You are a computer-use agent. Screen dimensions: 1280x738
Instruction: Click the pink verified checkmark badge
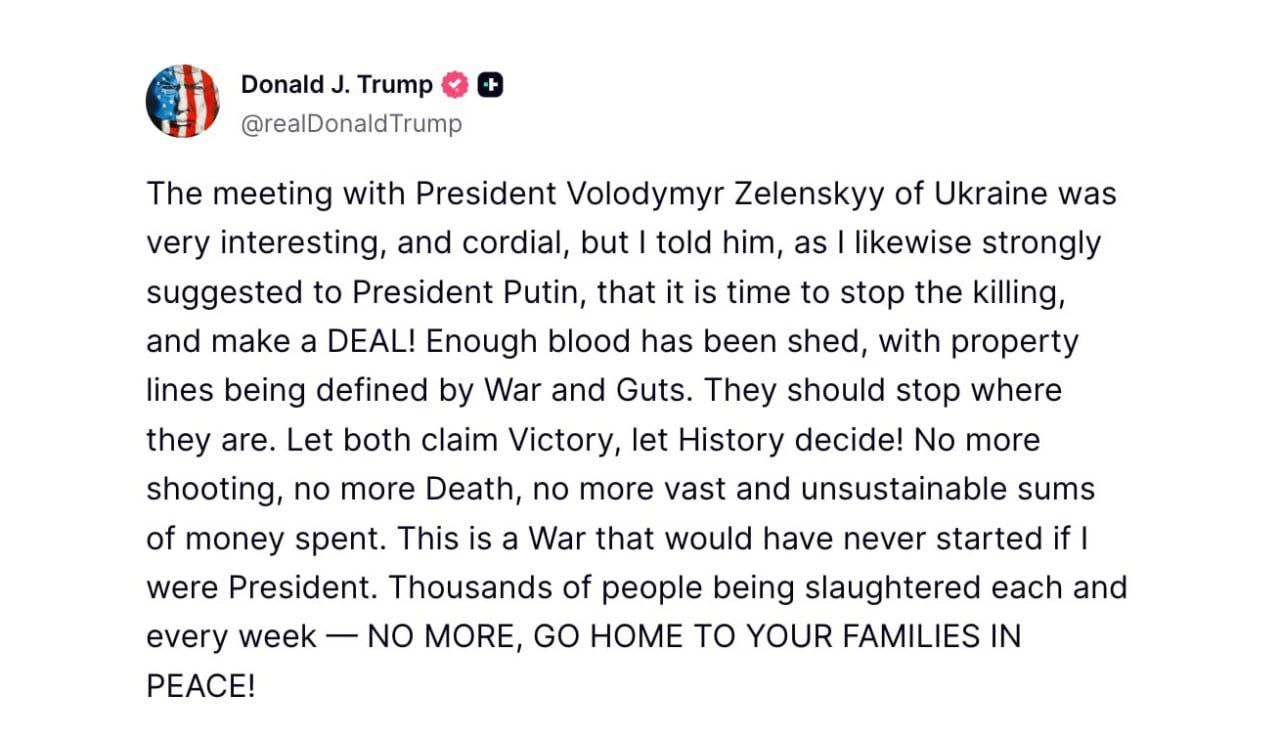(x=455, y=86)
